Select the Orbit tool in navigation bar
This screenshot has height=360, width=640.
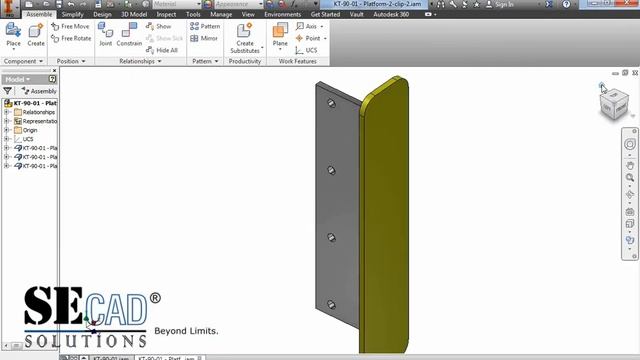click(x=630, y=195)
